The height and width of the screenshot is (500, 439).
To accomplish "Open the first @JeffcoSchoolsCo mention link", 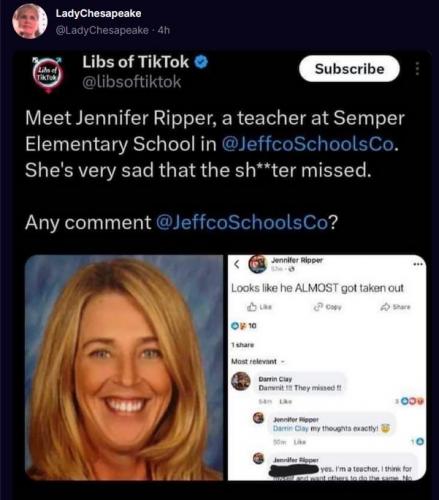I will click(307, 144).
